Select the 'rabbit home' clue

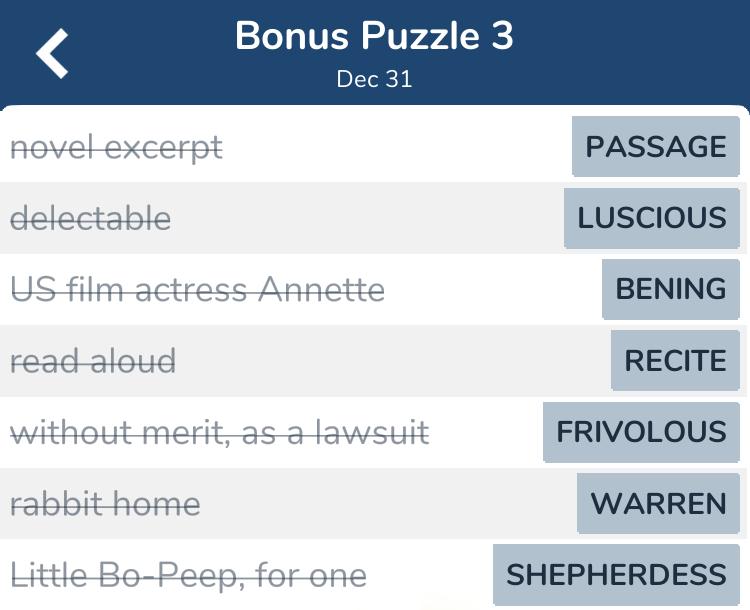(x=105, y=504)
